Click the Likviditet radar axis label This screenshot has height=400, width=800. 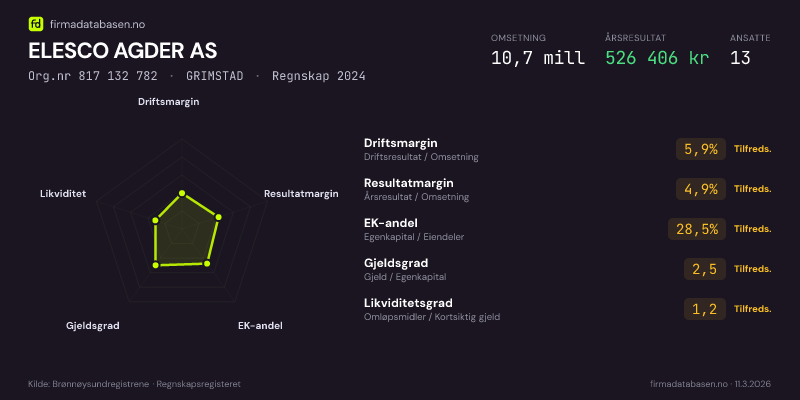[62, 194]
